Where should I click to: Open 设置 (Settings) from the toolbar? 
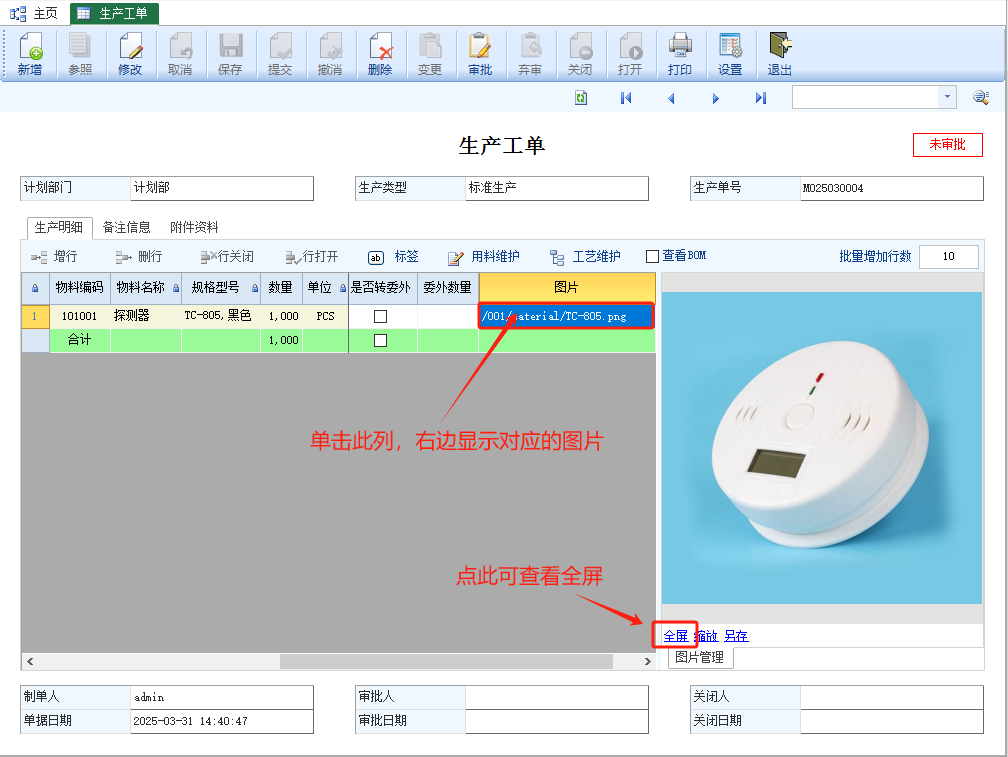pos(730,54)
